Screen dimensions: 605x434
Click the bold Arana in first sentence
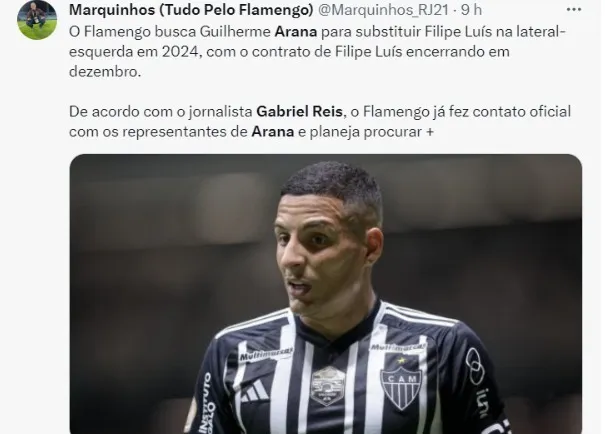pyautogui.click(x=296, y=32)
